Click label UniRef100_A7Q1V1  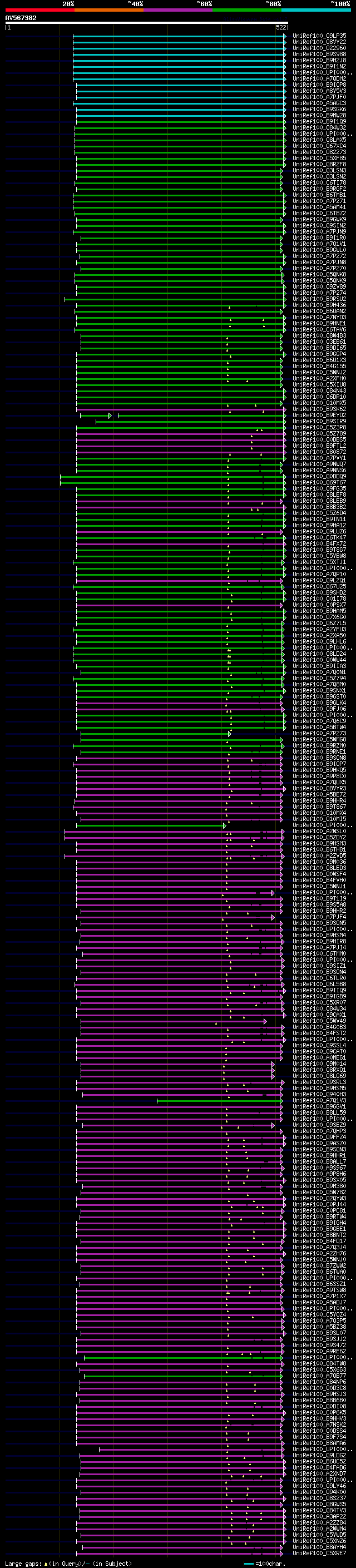coord(319,244)
